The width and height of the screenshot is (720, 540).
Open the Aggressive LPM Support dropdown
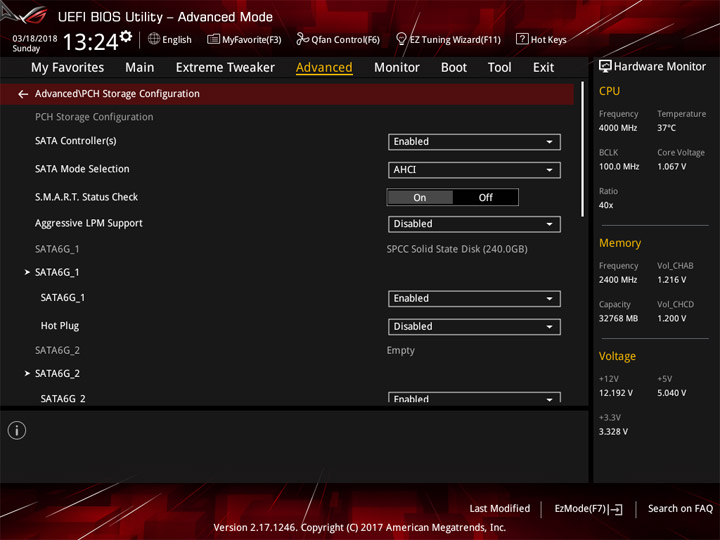pos(474,224)
